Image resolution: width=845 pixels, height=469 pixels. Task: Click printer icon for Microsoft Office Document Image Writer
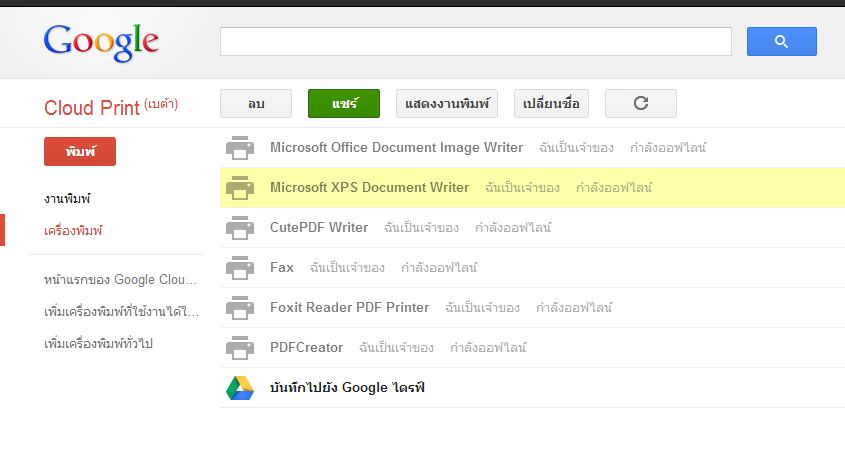(240, 148)
